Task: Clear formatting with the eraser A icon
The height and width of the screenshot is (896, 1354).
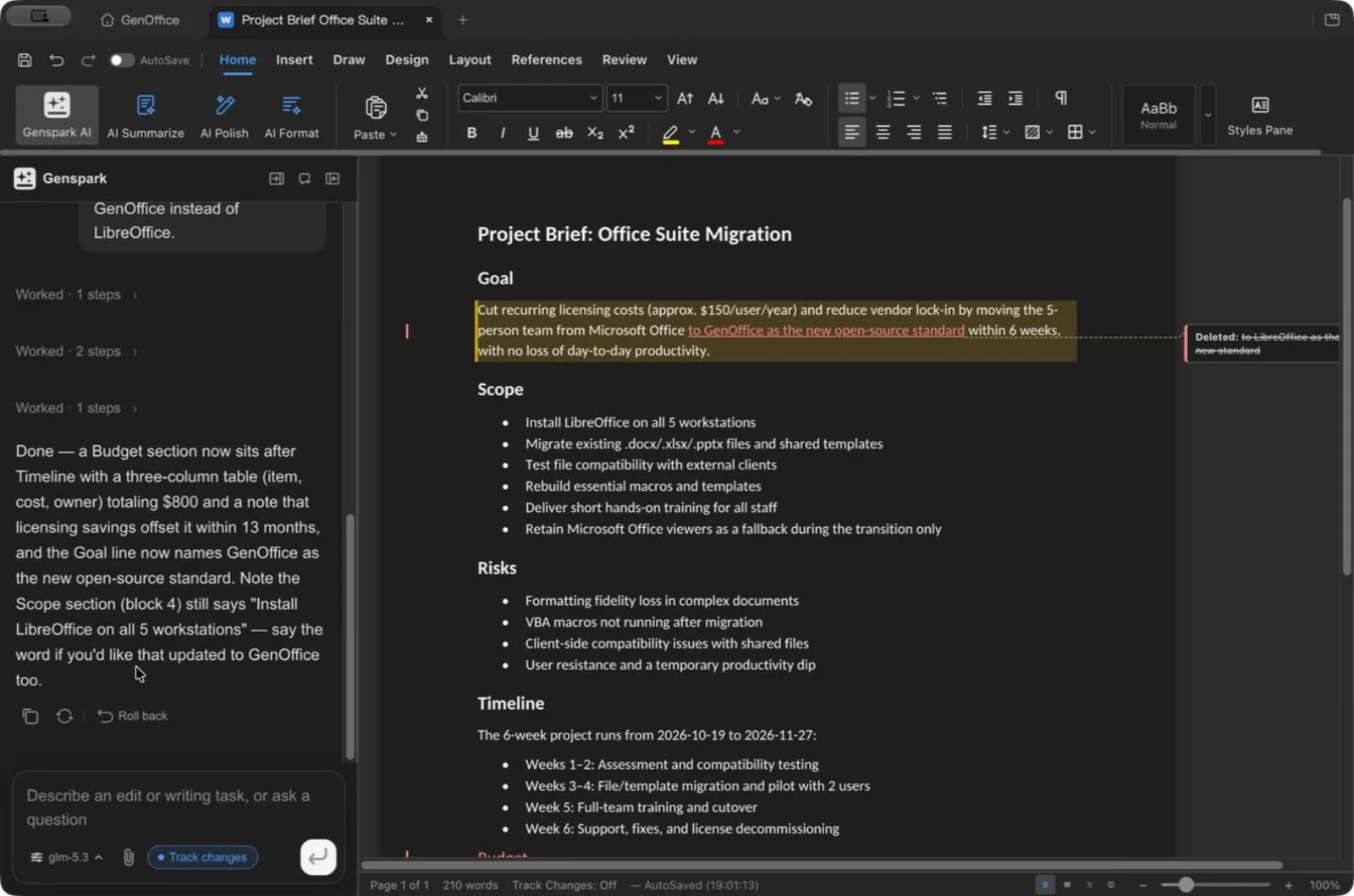Action: (x=803, y=99)
